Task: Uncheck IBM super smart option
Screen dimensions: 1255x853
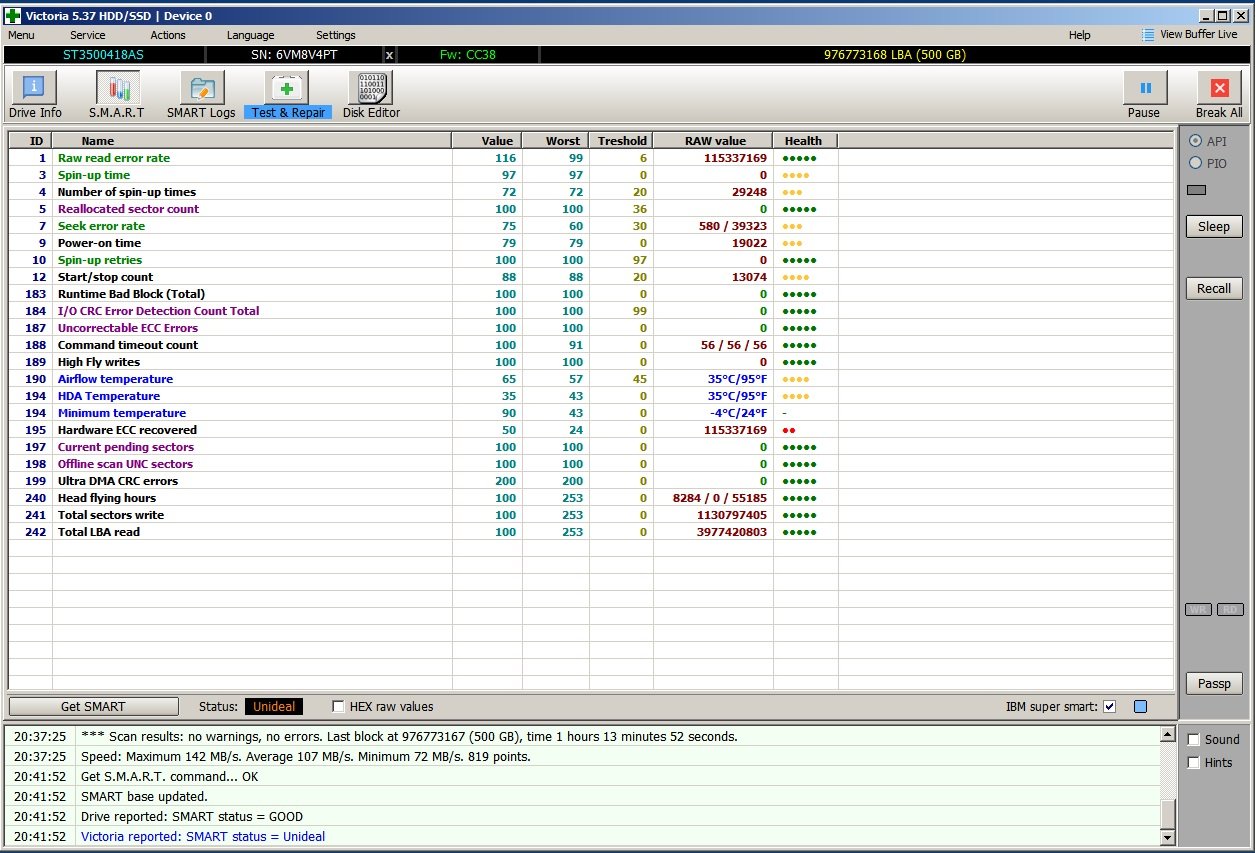Action: pos(1109,707)
